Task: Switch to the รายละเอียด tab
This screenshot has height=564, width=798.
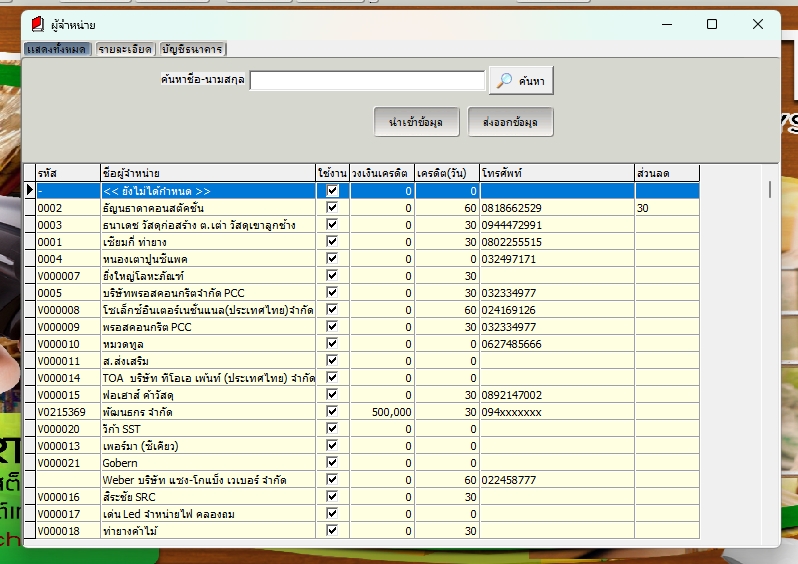Action: (x=125, y=49)
